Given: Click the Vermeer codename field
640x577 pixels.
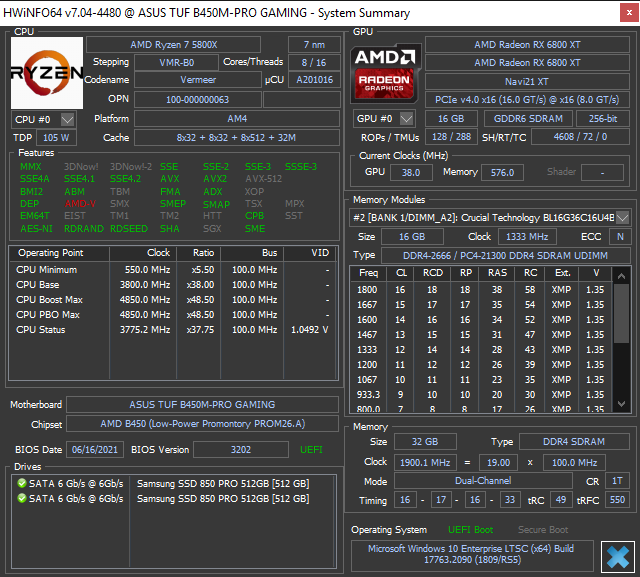Looking at the screenshot, I should (x=198, y=80).
